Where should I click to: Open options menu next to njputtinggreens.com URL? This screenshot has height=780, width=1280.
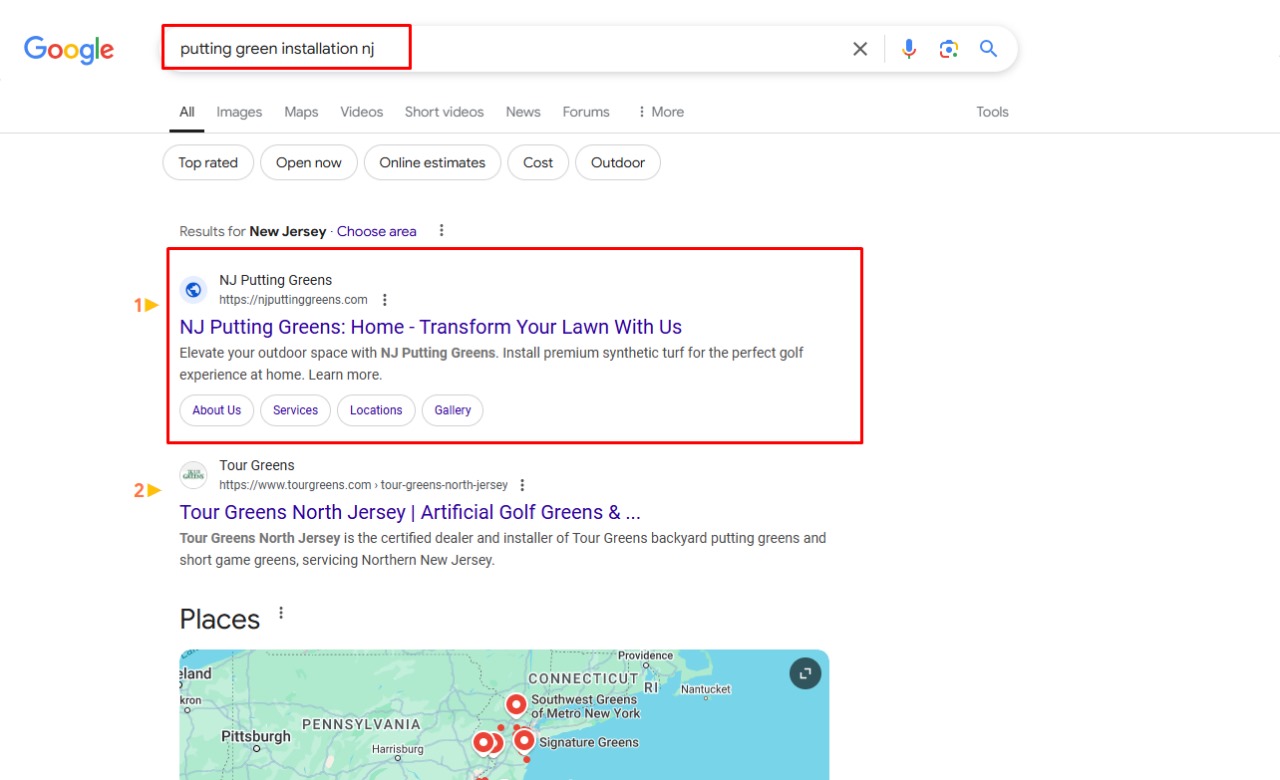[385, 300]
